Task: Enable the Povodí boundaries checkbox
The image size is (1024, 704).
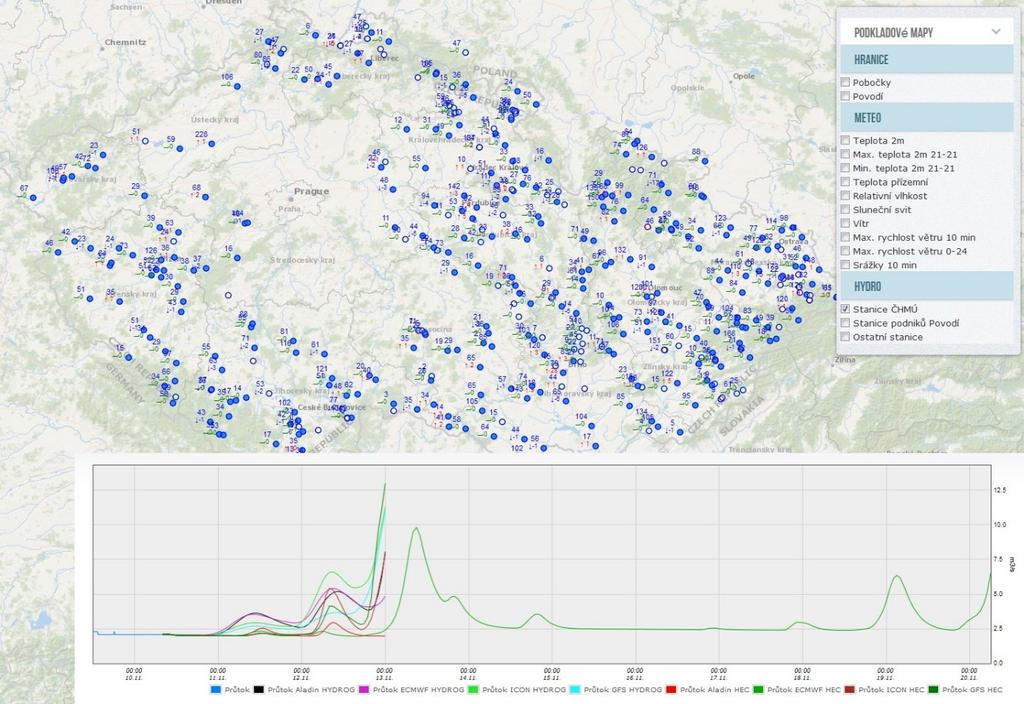Action: pos(845,96)
